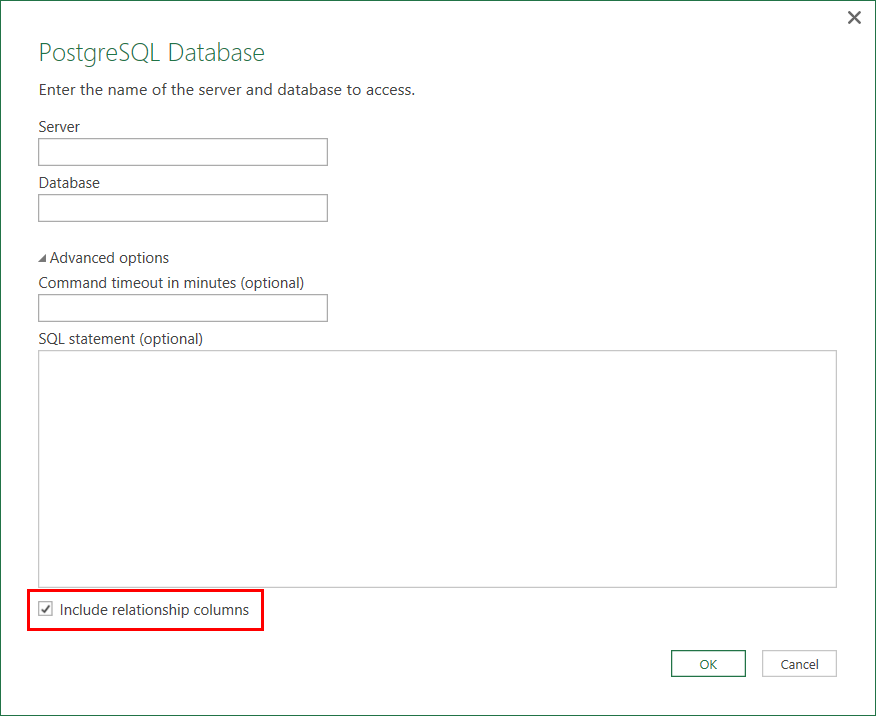This screenshot has height=716, width=876.
Task: Cancel the database connection dialog
Action: [x=799, y=664]
